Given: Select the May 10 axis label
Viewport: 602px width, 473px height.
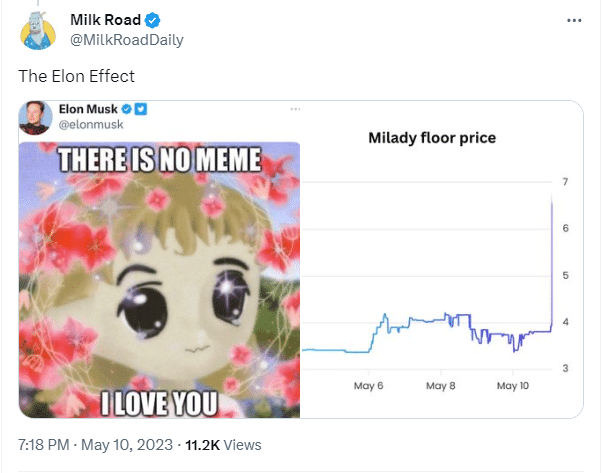Looking at the screenshot, I should [513, 386].
